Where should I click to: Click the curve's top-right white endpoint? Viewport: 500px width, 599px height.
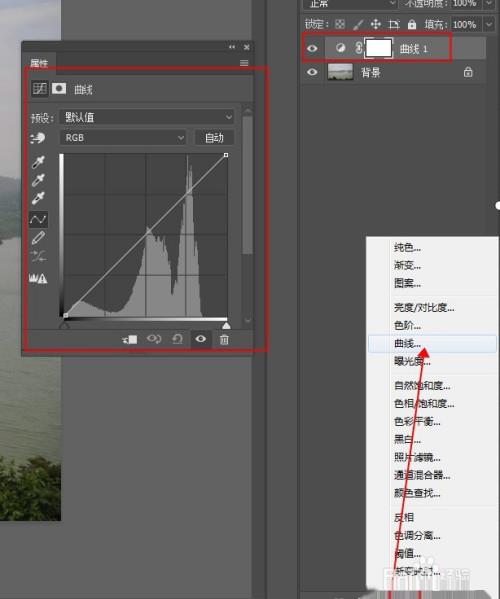[226, 155]
